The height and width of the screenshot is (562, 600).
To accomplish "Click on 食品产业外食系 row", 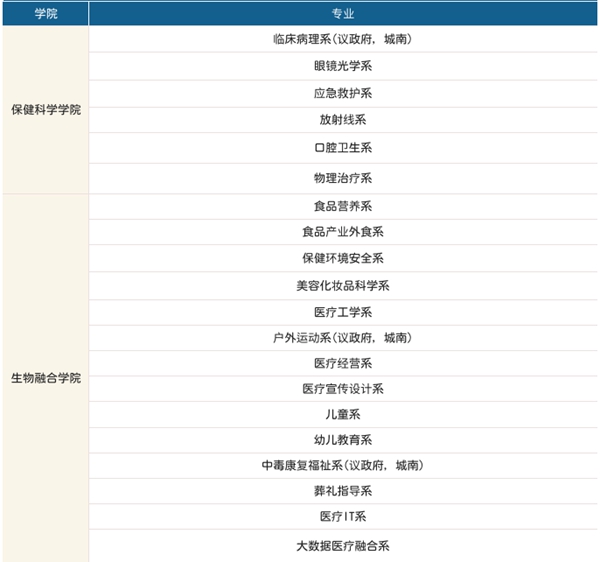I will pyautogui.click(x=343, y=232).
